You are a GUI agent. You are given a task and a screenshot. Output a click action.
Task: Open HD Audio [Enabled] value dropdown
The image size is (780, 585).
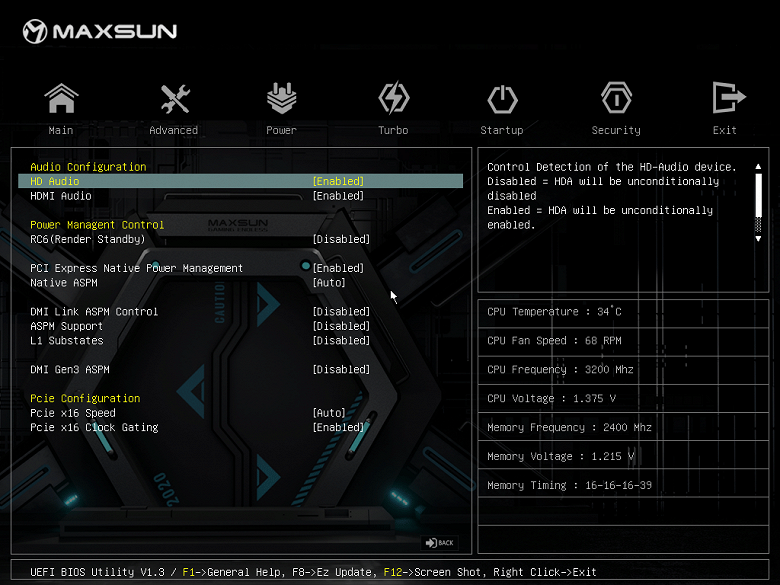tap(338, 181)
